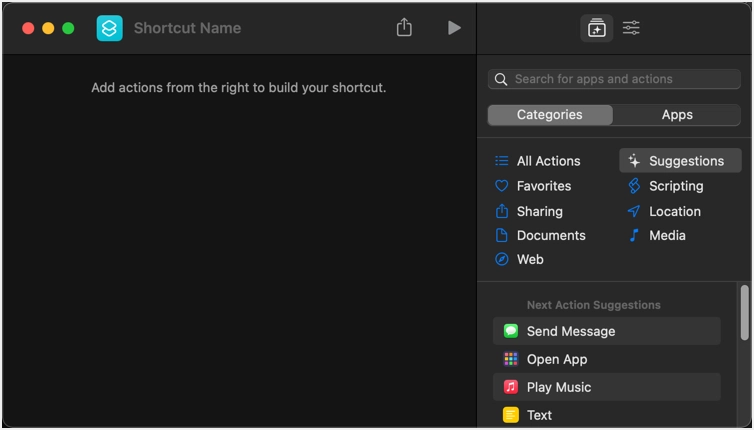This screenshot has width=754, height=430.
Task: Switch to the Categories tab
Action: (x=550, y=115)
